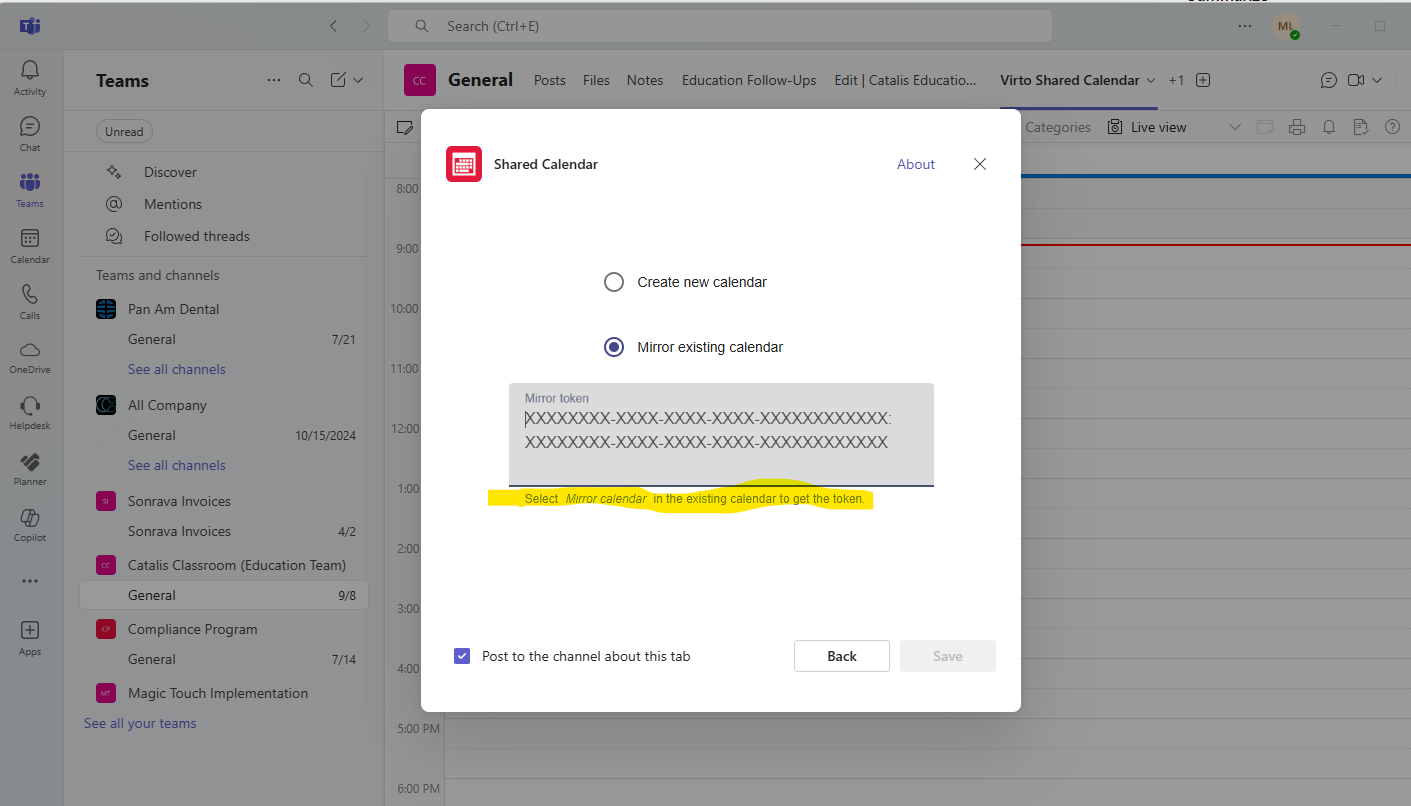Open the Live view camera icon

tap(1115, 127)
